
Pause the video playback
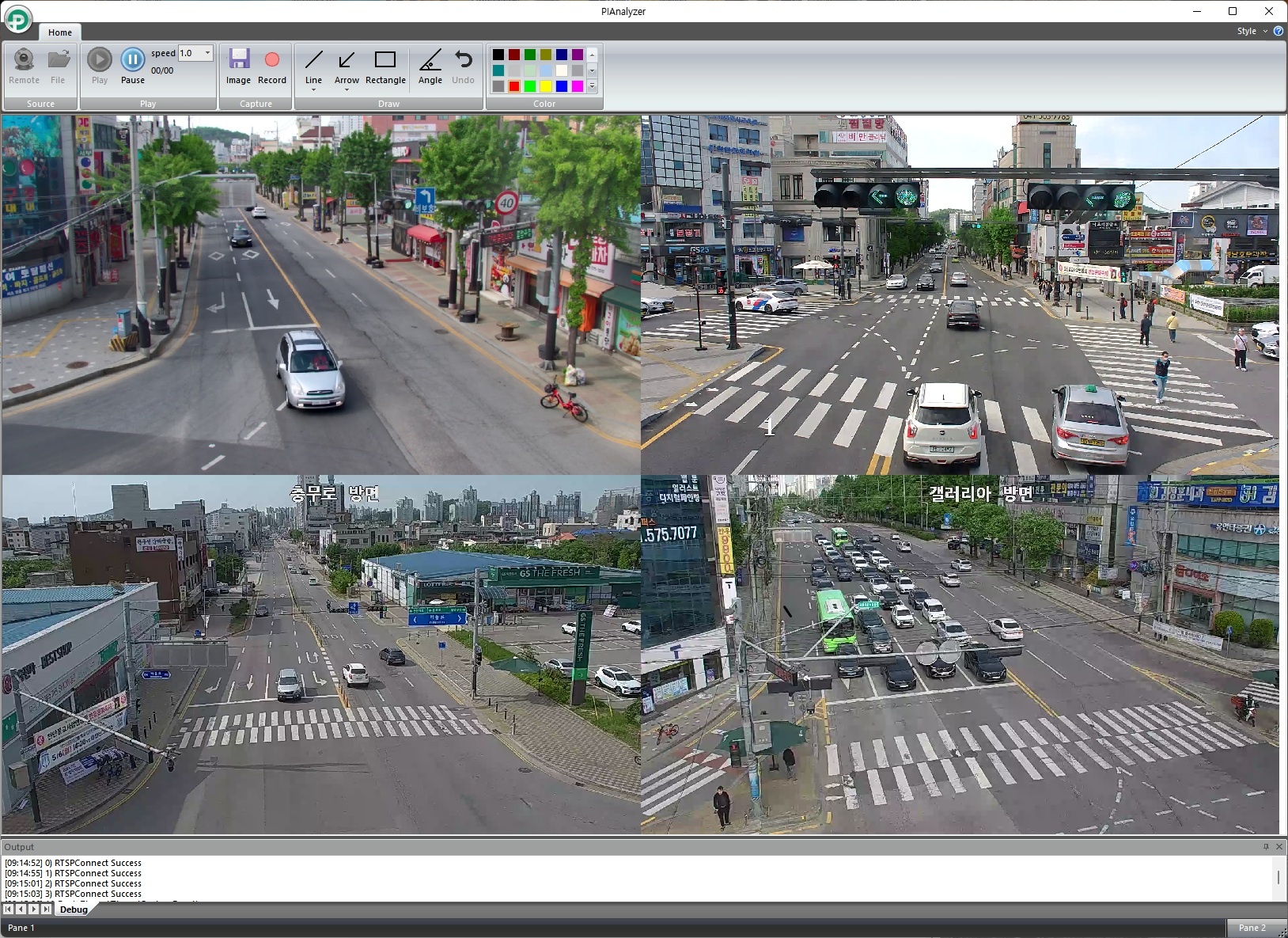coord(132,59)
